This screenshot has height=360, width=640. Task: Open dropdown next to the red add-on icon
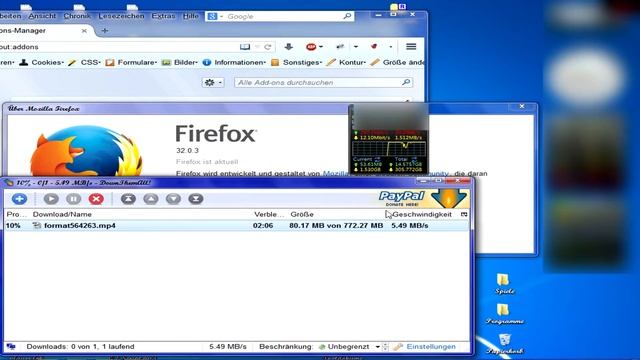[x=391, y=47]
